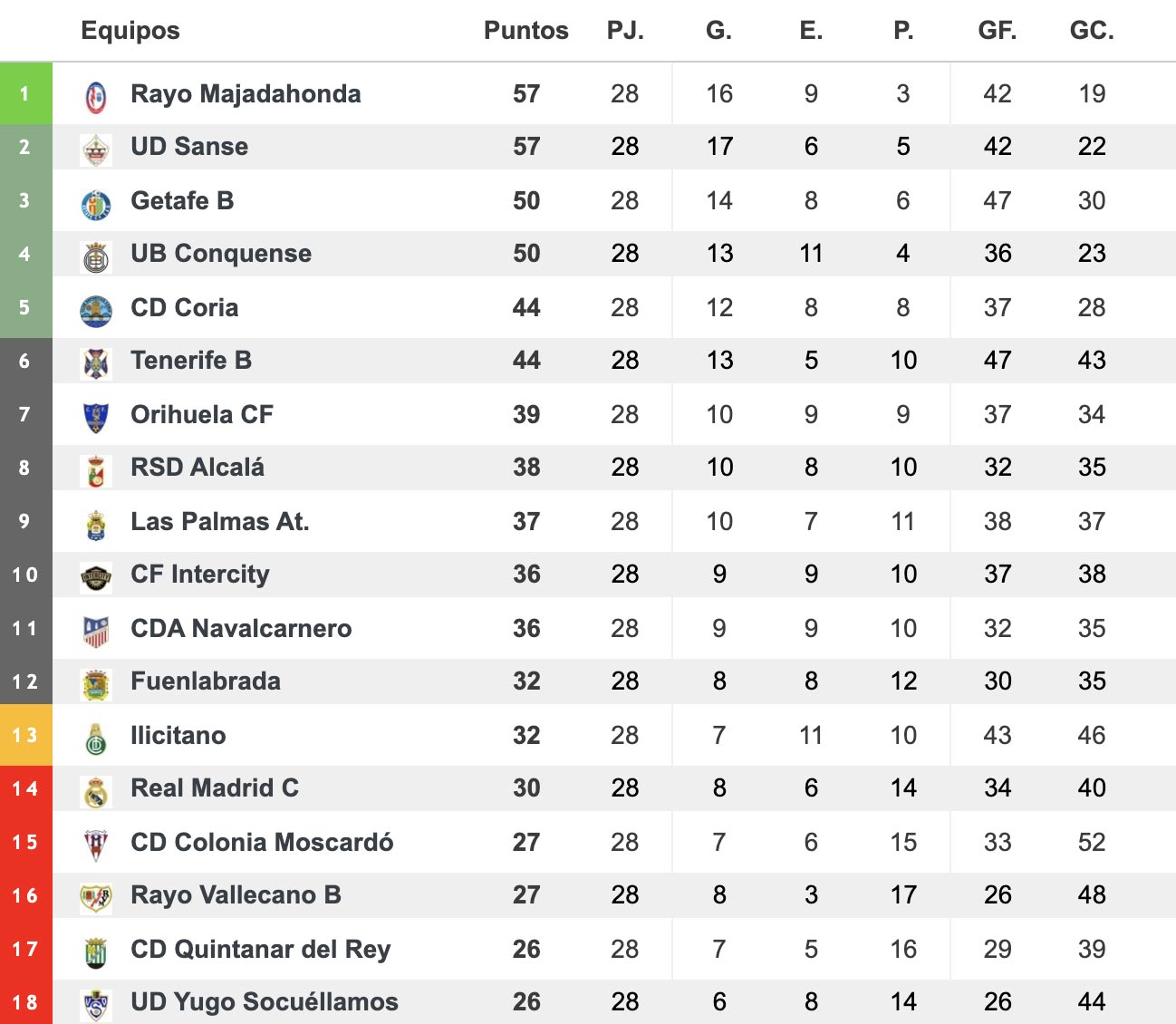
Task: Click the green position 1 marker
Action: click(x=25, y=93)
